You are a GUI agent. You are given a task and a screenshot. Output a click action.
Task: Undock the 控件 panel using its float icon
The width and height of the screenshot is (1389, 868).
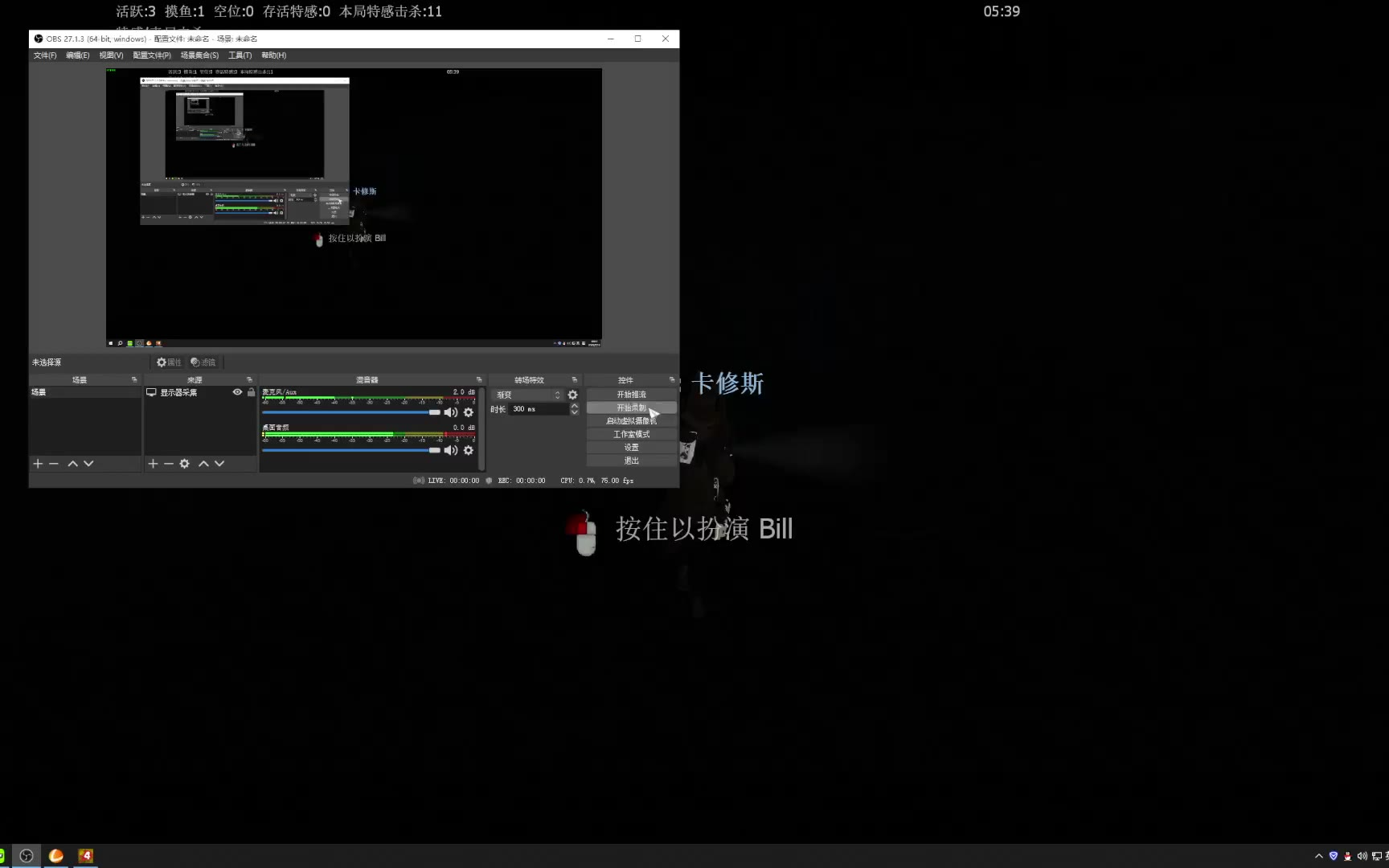point(672,379)
